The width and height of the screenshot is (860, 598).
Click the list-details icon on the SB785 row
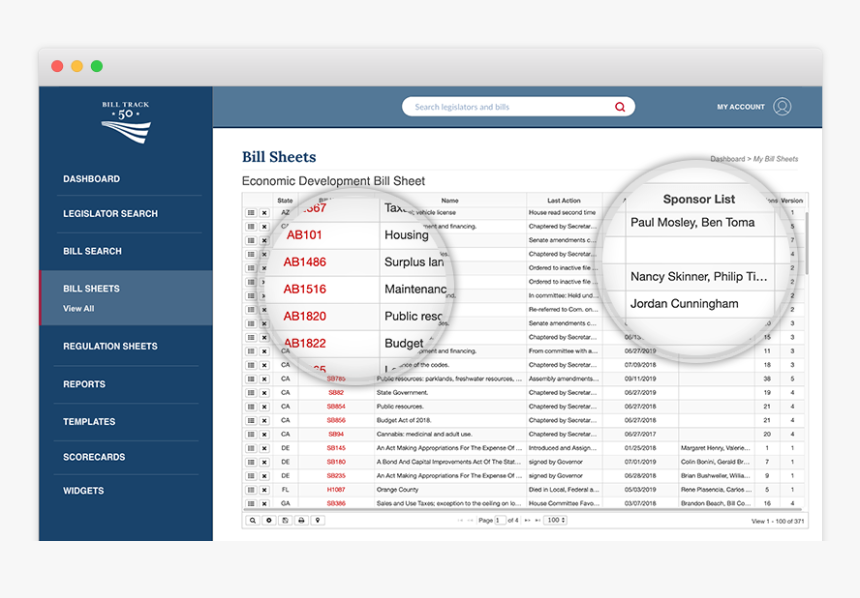[x=251, y=379]
